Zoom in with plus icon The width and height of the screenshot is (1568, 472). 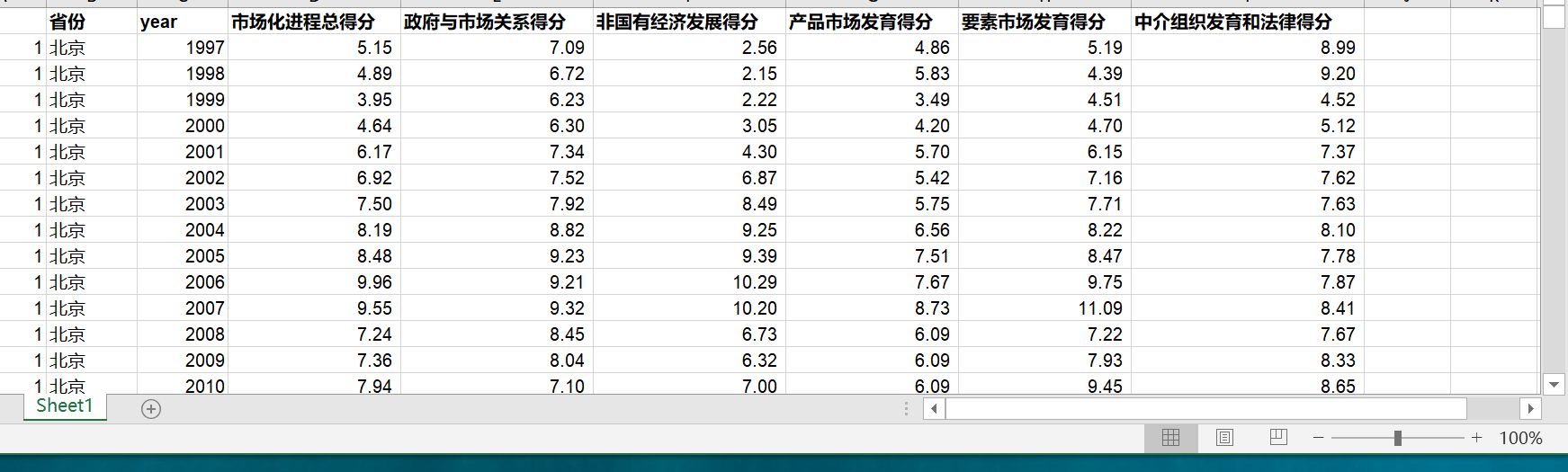point(1476,438)
